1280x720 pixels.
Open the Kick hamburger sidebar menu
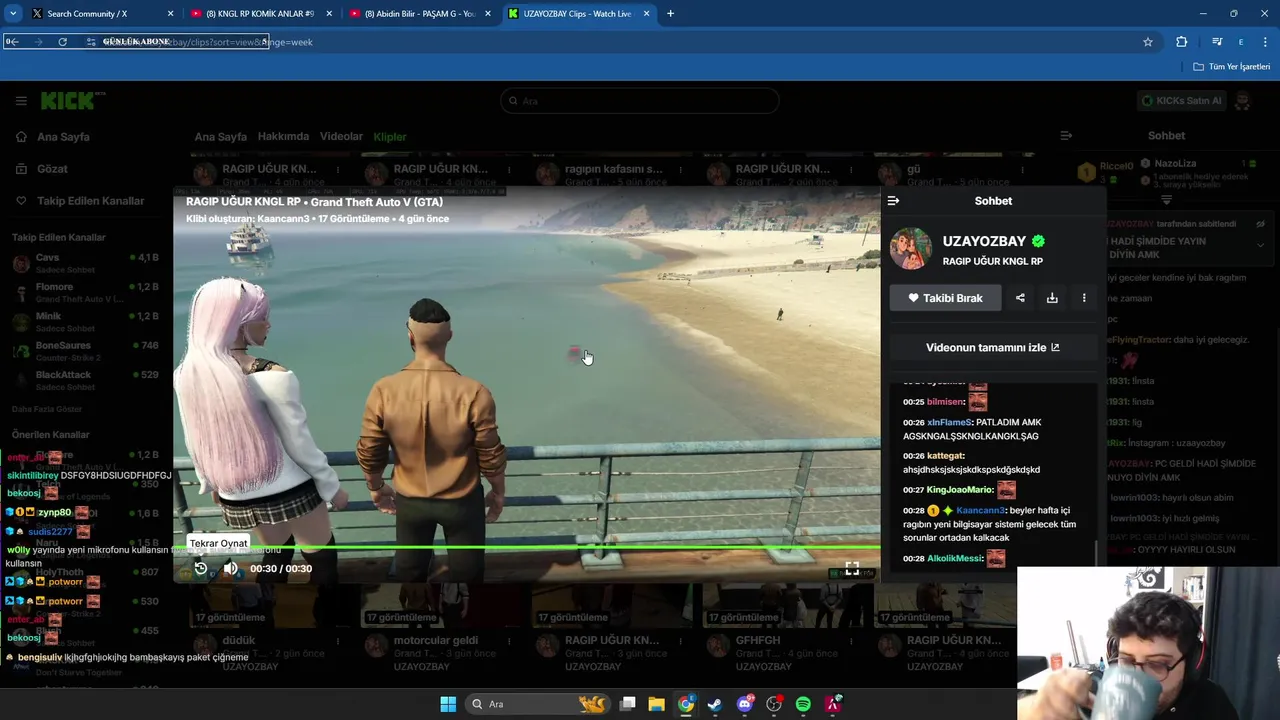pyautogui.click(x=21, y=101)
